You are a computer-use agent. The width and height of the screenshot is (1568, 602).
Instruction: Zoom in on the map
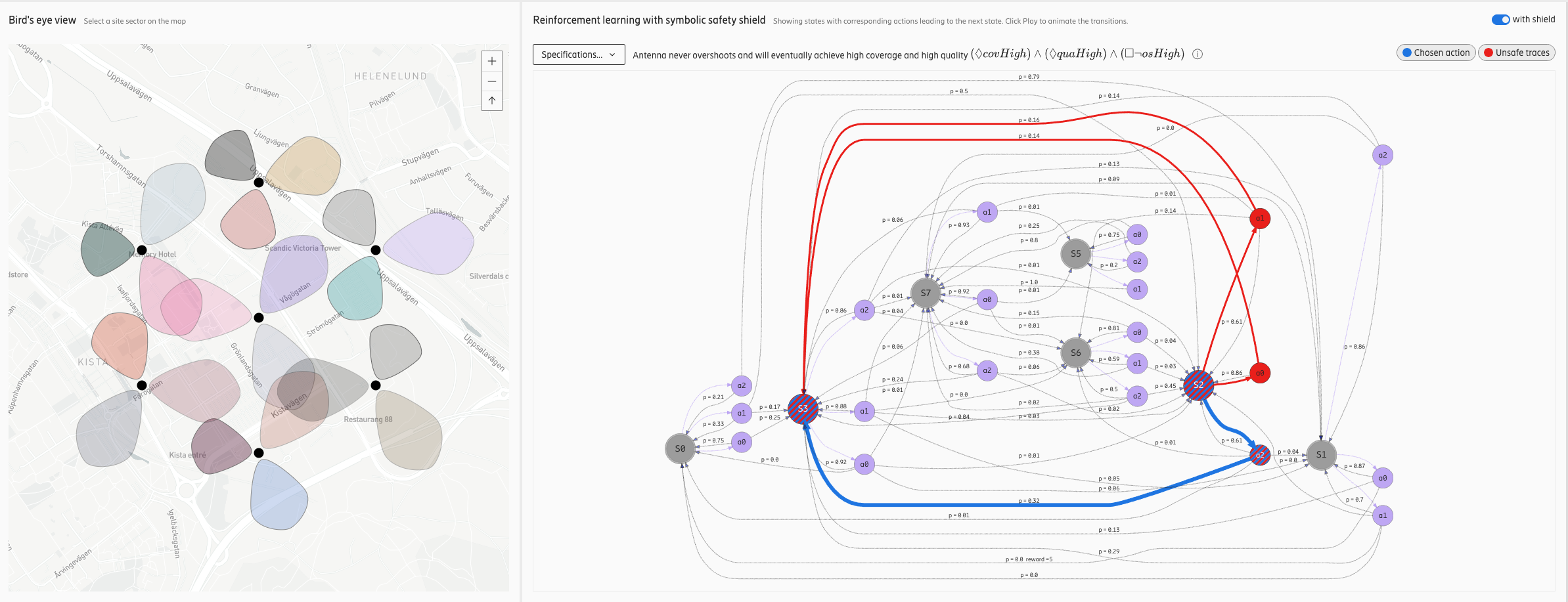click(492, 61)
